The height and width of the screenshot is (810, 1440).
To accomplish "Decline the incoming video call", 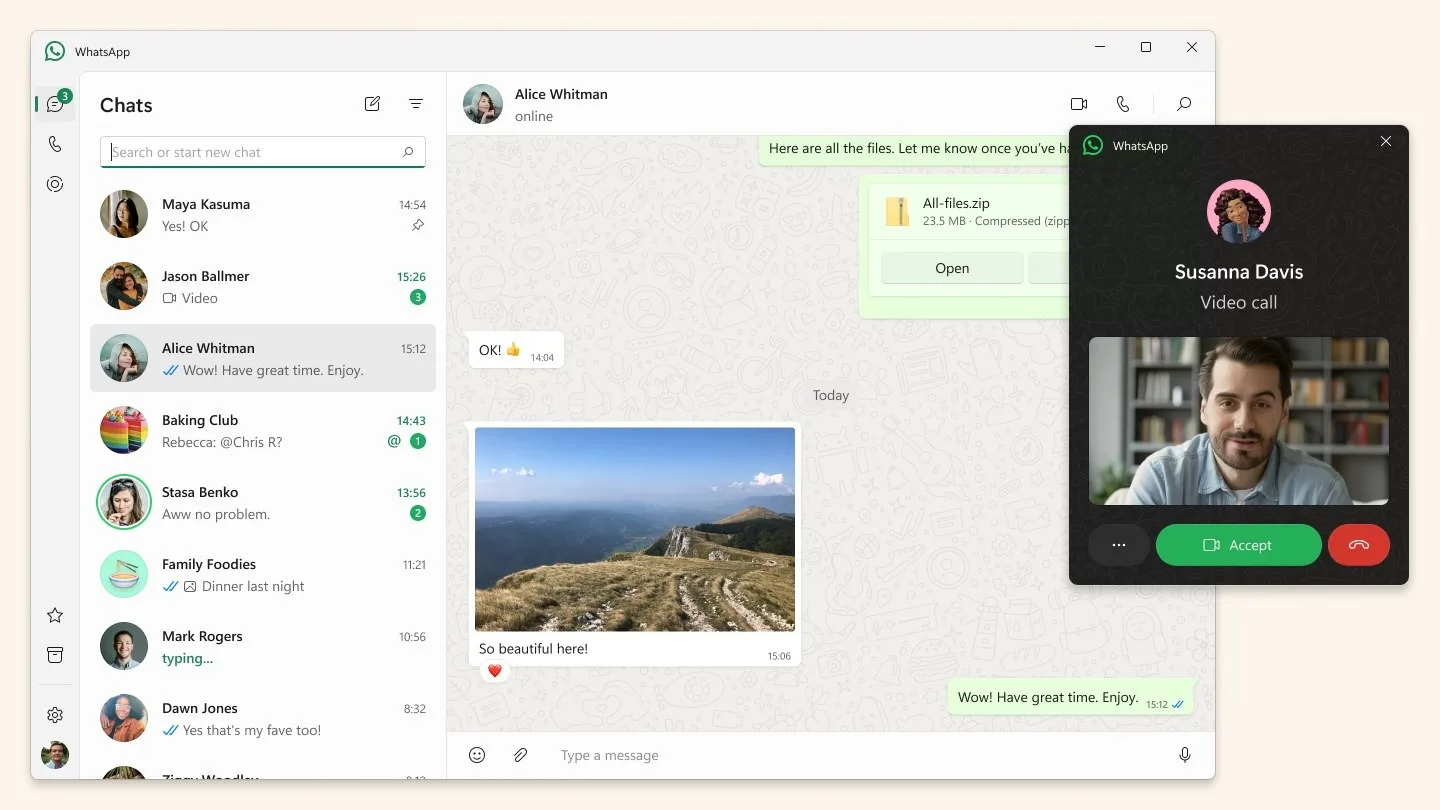I will point(1358,545).
